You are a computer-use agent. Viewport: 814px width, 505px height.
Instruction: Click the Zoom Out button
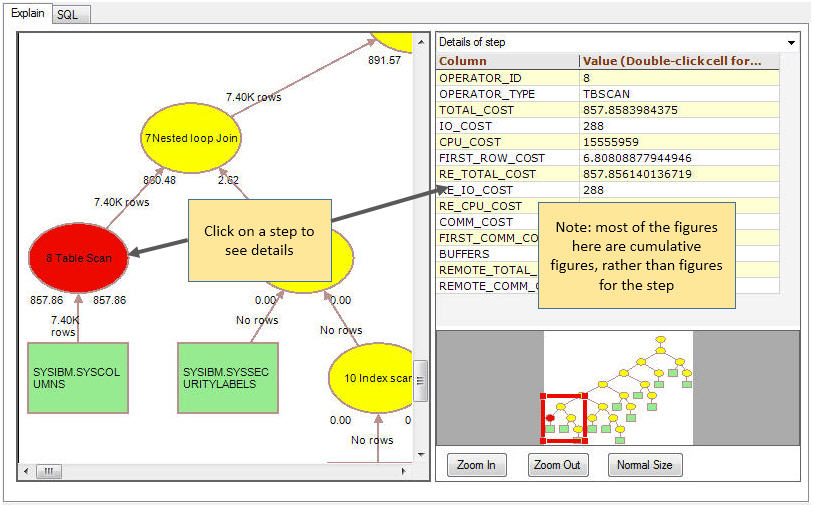(557, 465)
